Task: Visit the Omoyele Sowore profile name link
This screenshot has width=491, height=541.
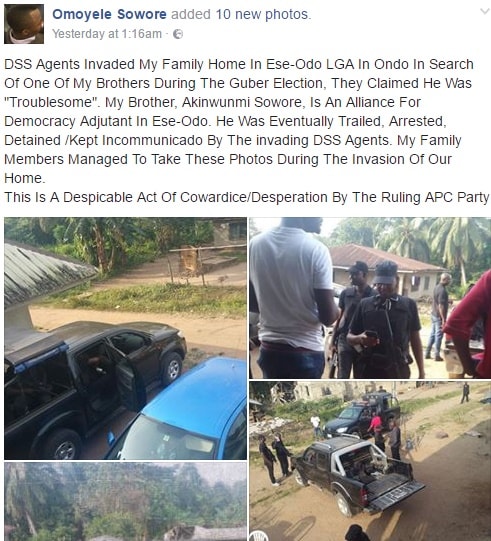Action: [109, 14]
